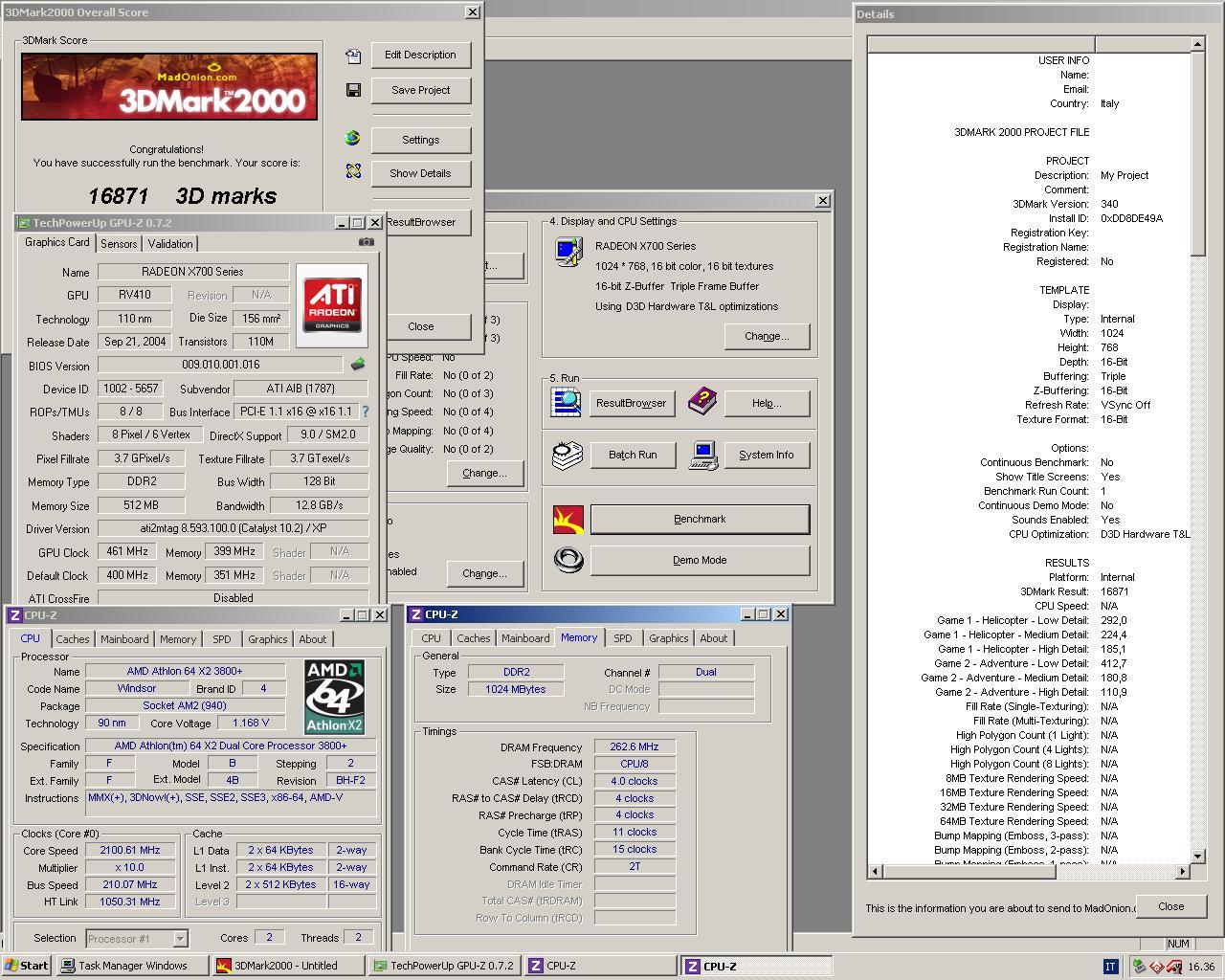Click the Edit Description notepad icon
This screenshot has width=1225, height=980.
point(353,56)
